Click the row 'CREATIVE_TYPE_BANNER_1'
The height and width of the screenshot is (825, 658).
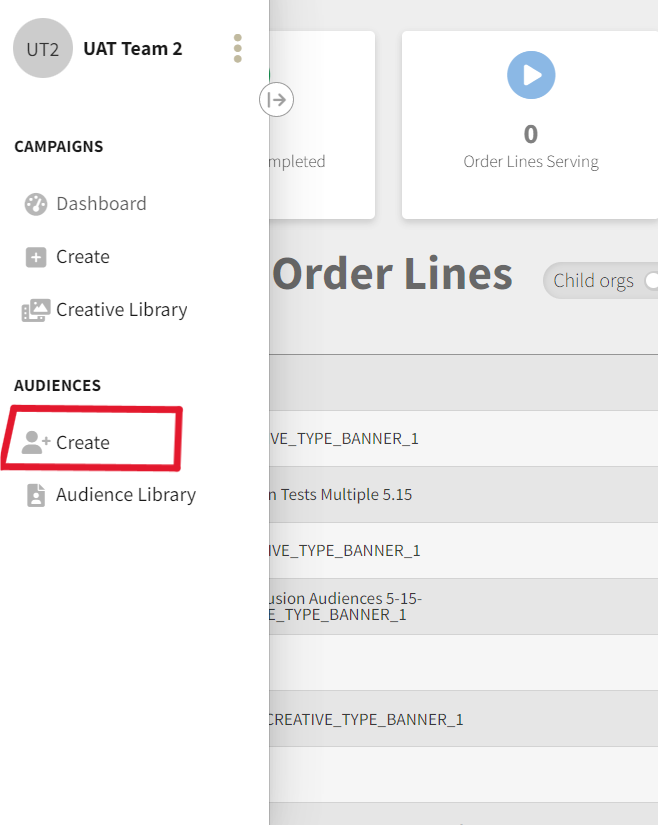(463, 719)
